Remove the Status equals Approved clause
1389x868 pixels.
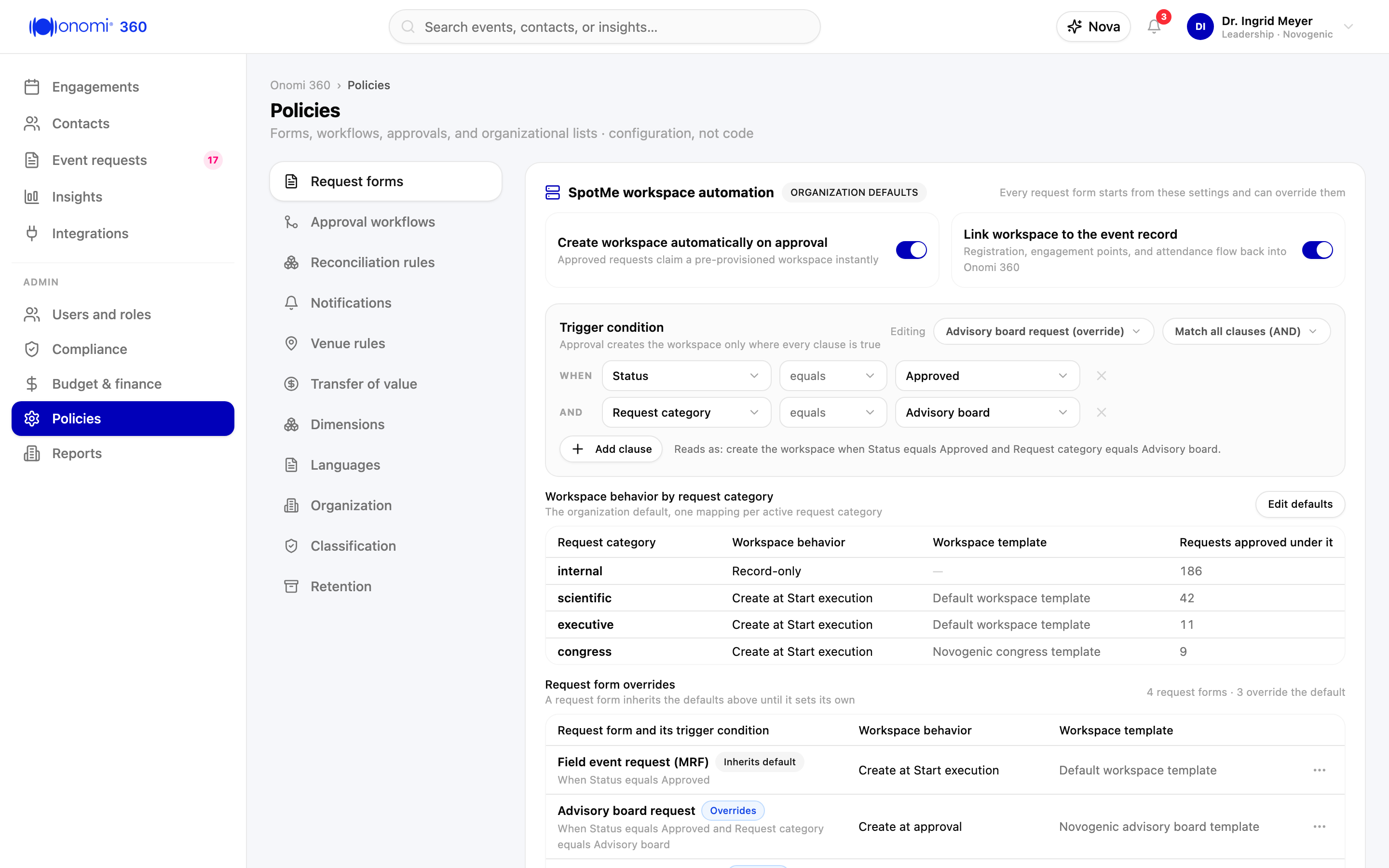(1101, 376)
